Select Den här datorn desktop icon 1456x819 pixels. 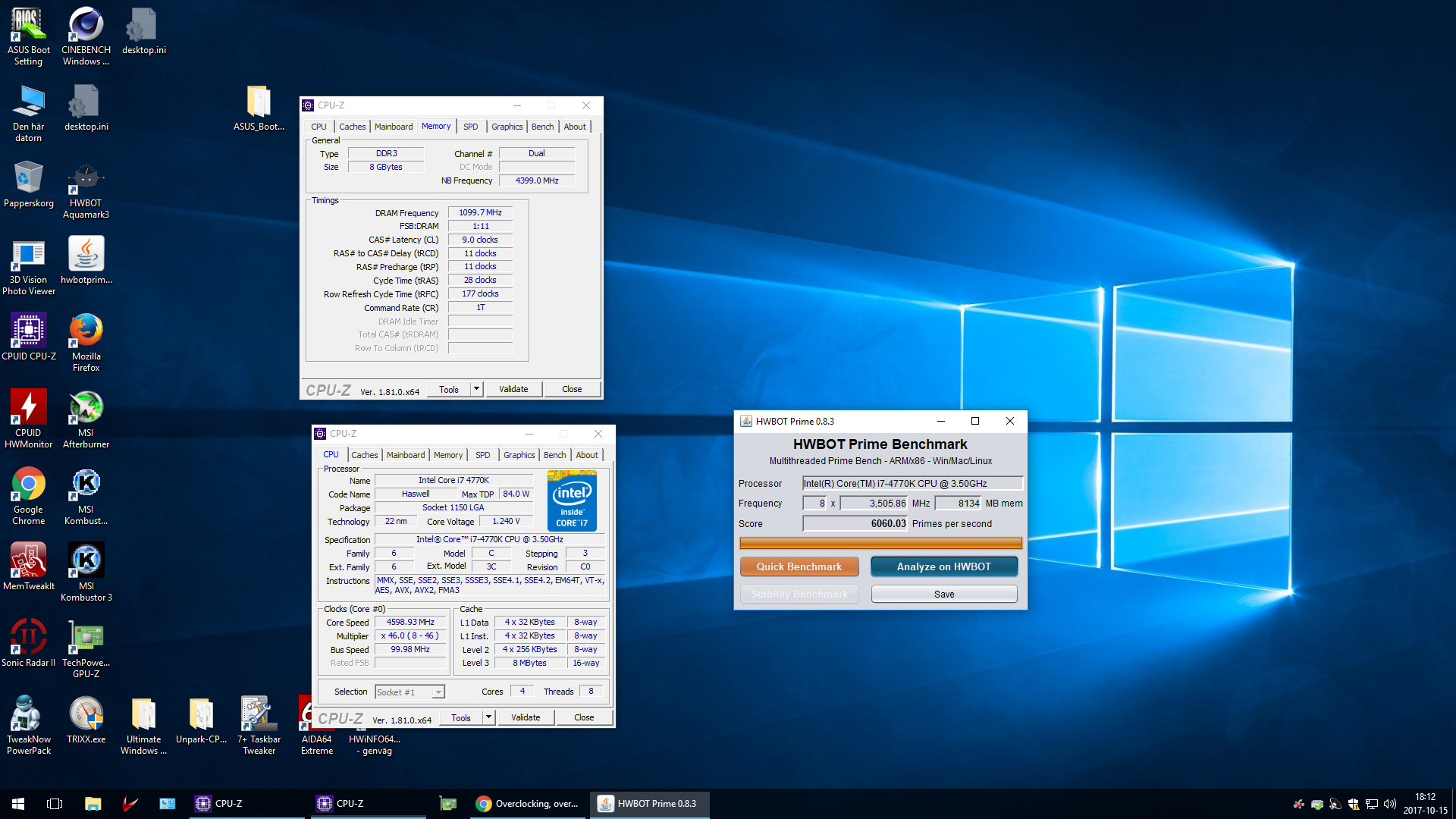click(x=29, y=112)
